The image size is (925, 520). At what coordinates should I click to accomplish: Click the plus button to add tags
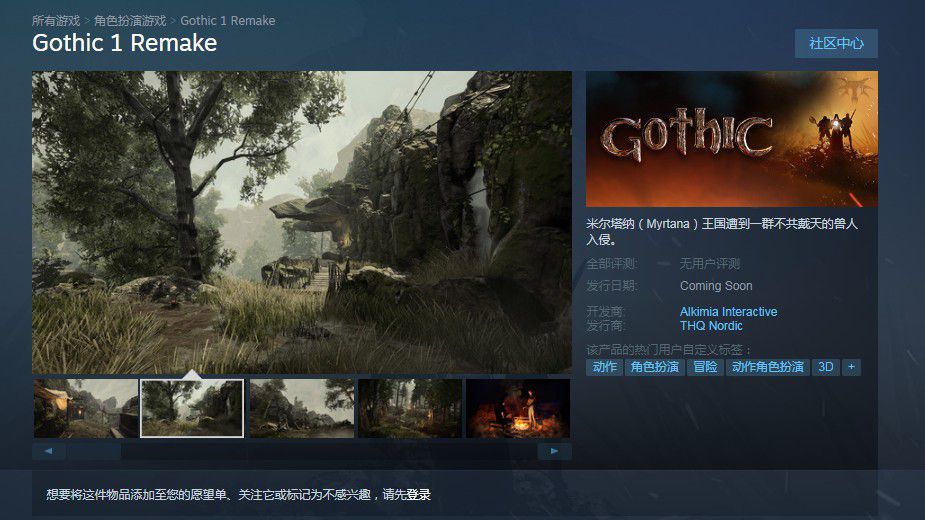tap(851, 367)
